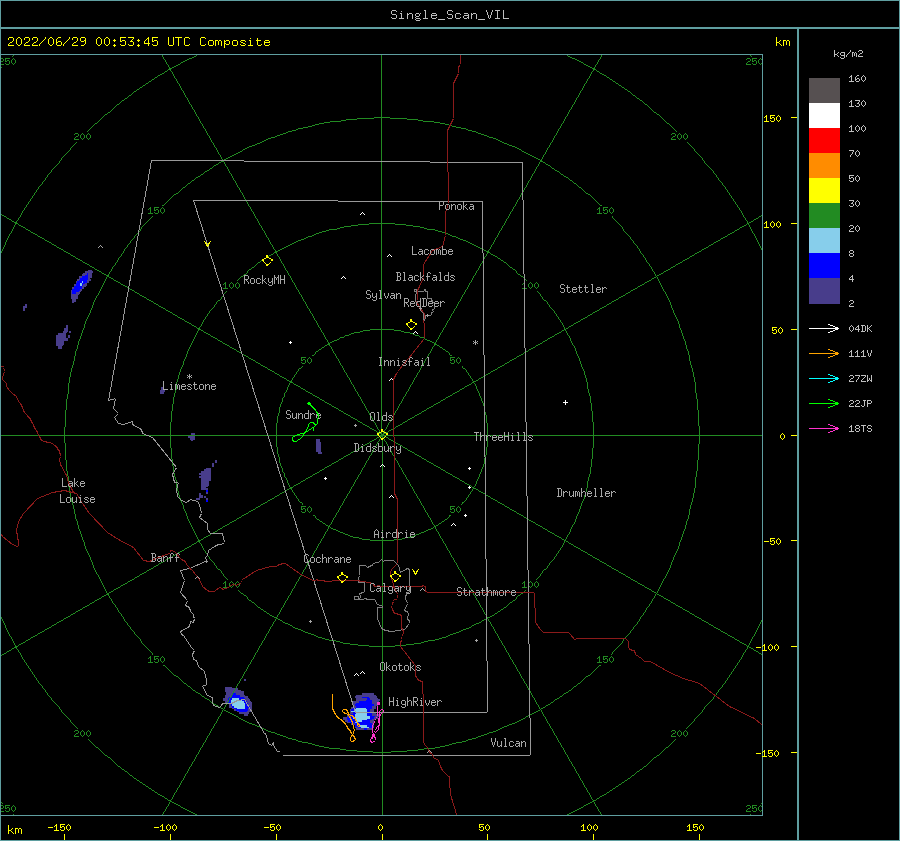Image resolution: width=900 pixels, height=841 pixels.
Task: Click the cyan 27ZW track arrow
Action: (x=824, y=378)
